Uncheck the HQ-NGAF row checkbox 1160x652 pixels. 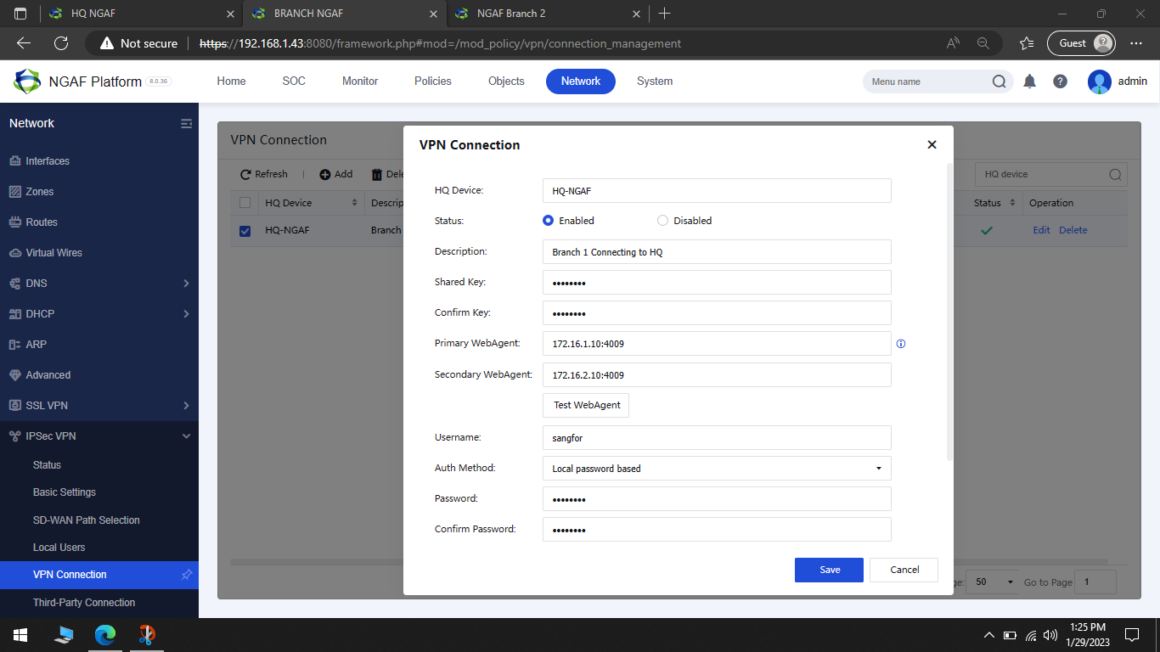tap(245, 230)
